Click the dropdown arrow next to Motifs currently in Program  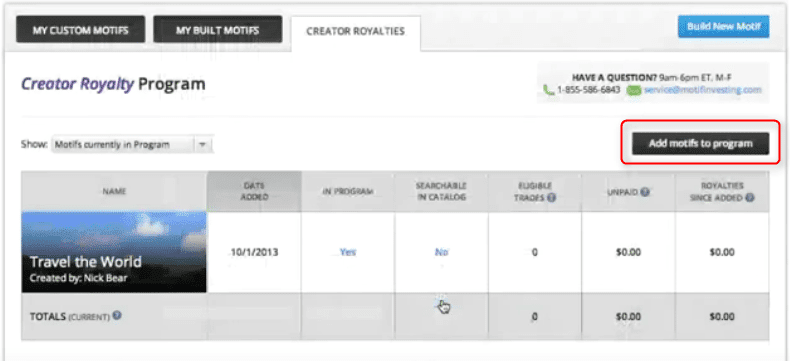(203, 145)
